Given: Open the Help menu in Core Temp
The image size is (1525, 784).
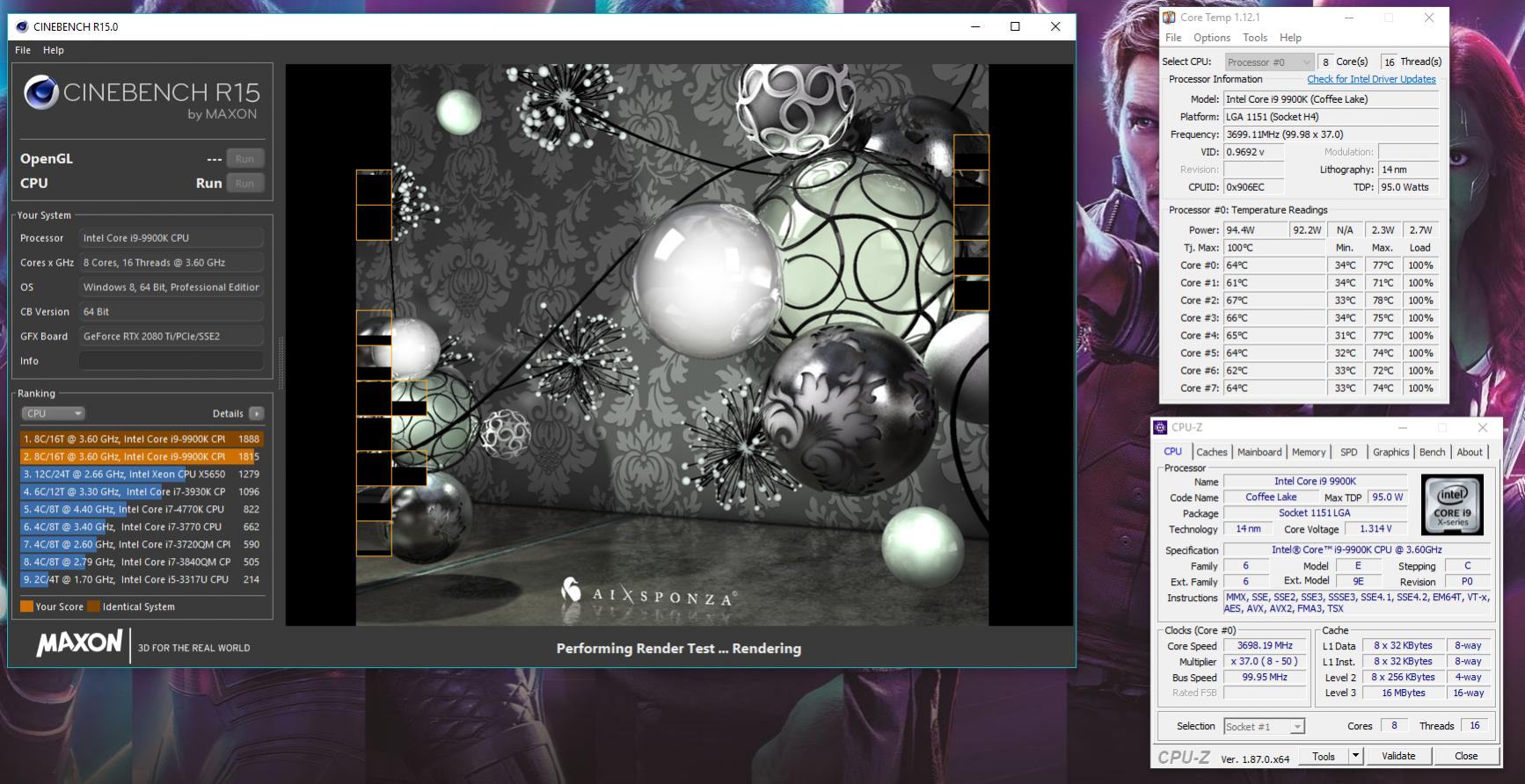Looking at the screenshot, I should tap(1290, 38).
